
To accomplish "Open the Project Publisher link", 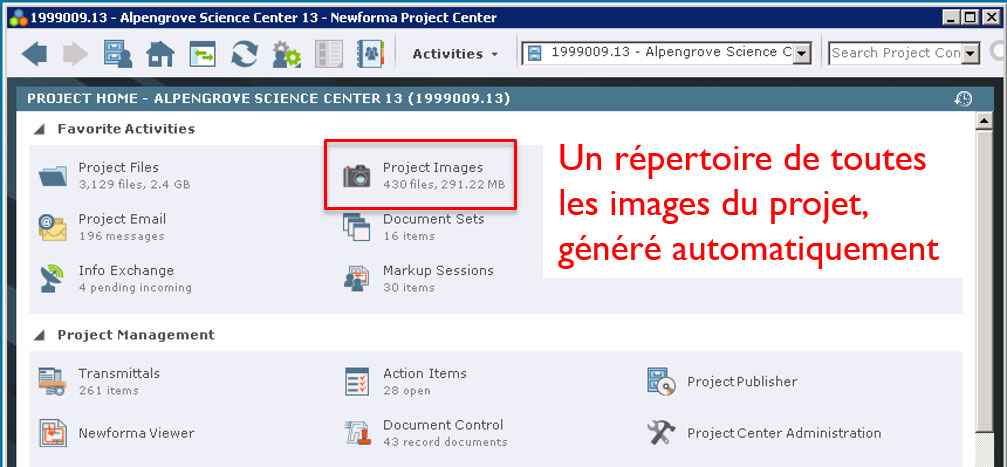I will pos(742,382).
